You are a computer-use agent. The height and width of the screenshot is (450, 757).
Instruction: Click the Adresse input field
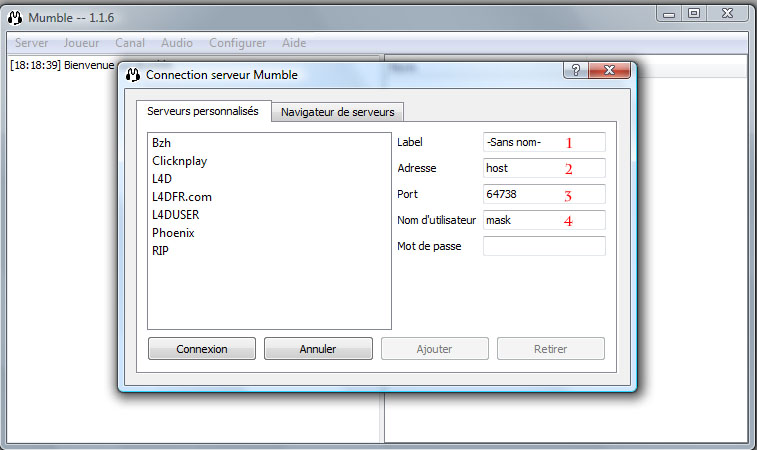[x=544, y=168]
